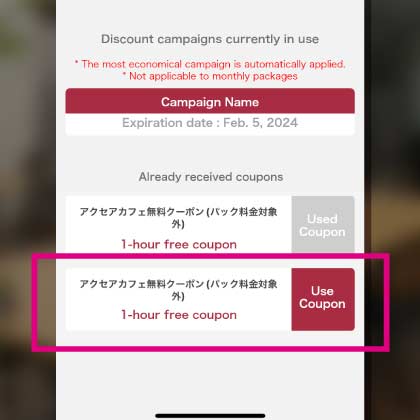Select the Campaign Name header bar
The image size is (420, 420).
[x=210, y=101]
